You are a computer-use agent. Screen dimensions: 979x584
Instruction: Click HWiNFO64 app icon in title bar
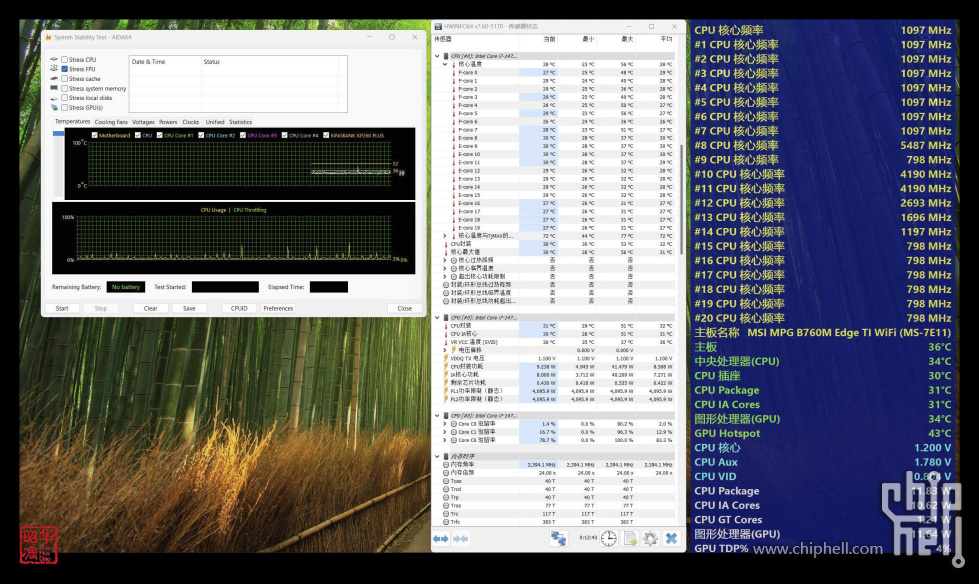click(x=438, y=26)
